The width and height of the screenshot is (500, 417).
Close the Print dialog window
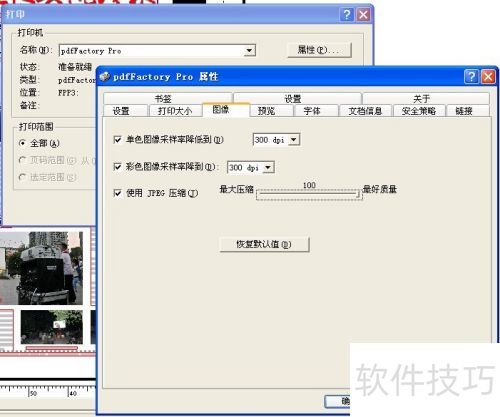pos(363,15)
